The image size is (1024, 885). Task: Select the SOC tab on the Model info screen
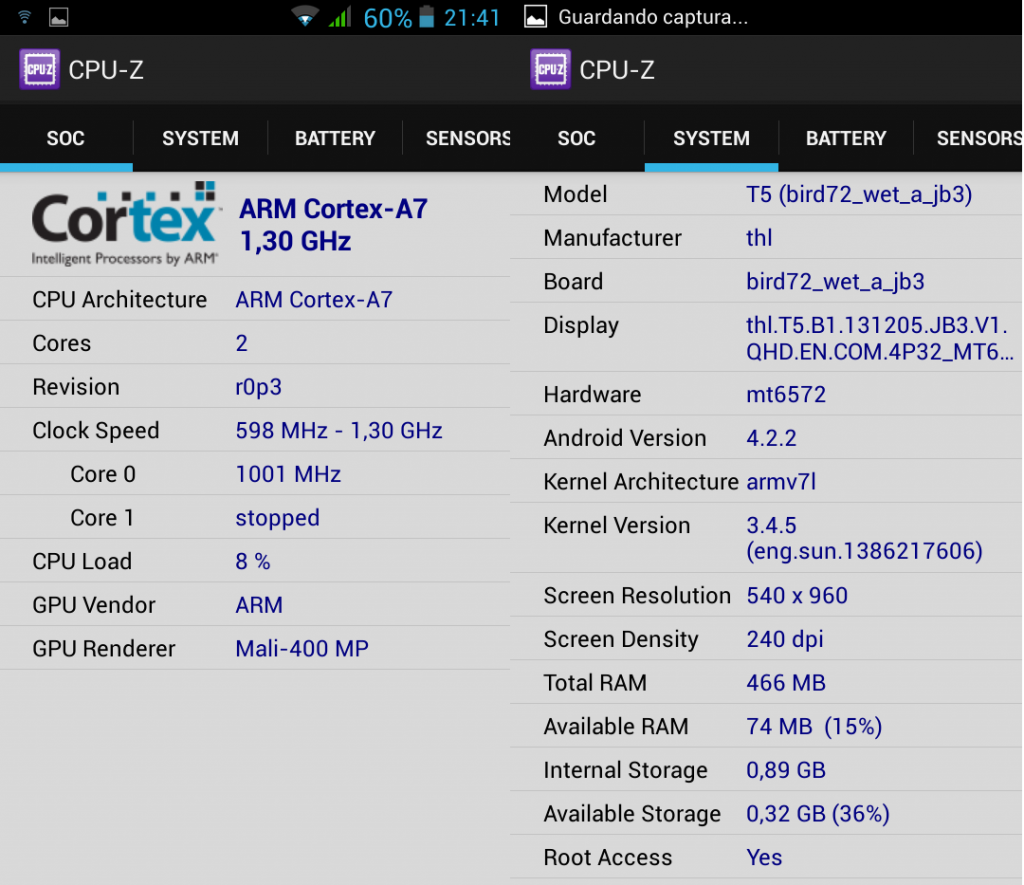(576, 138)
